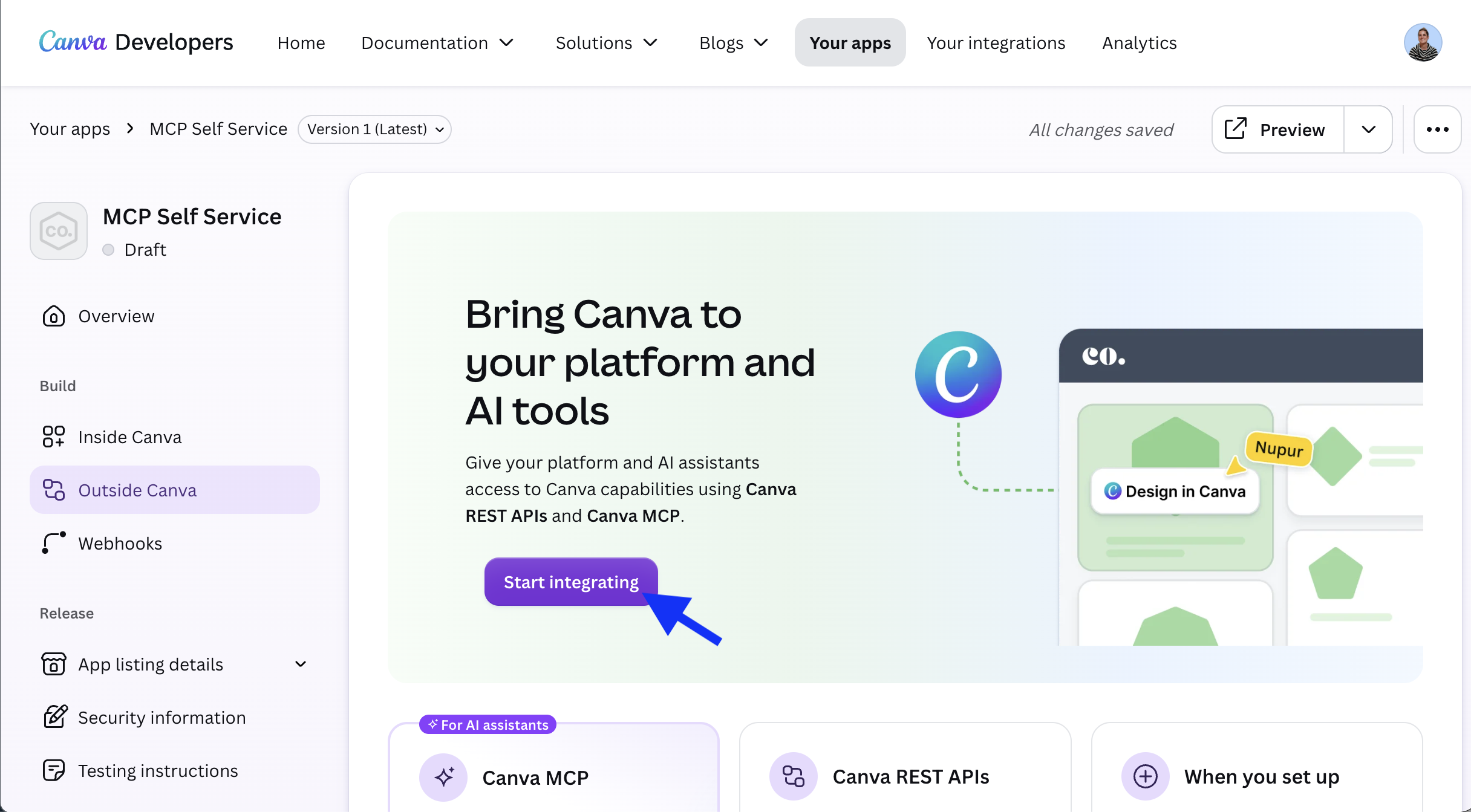Select Inside Canva in the sidebar
1471x812 pixels.
coord(175,437)
